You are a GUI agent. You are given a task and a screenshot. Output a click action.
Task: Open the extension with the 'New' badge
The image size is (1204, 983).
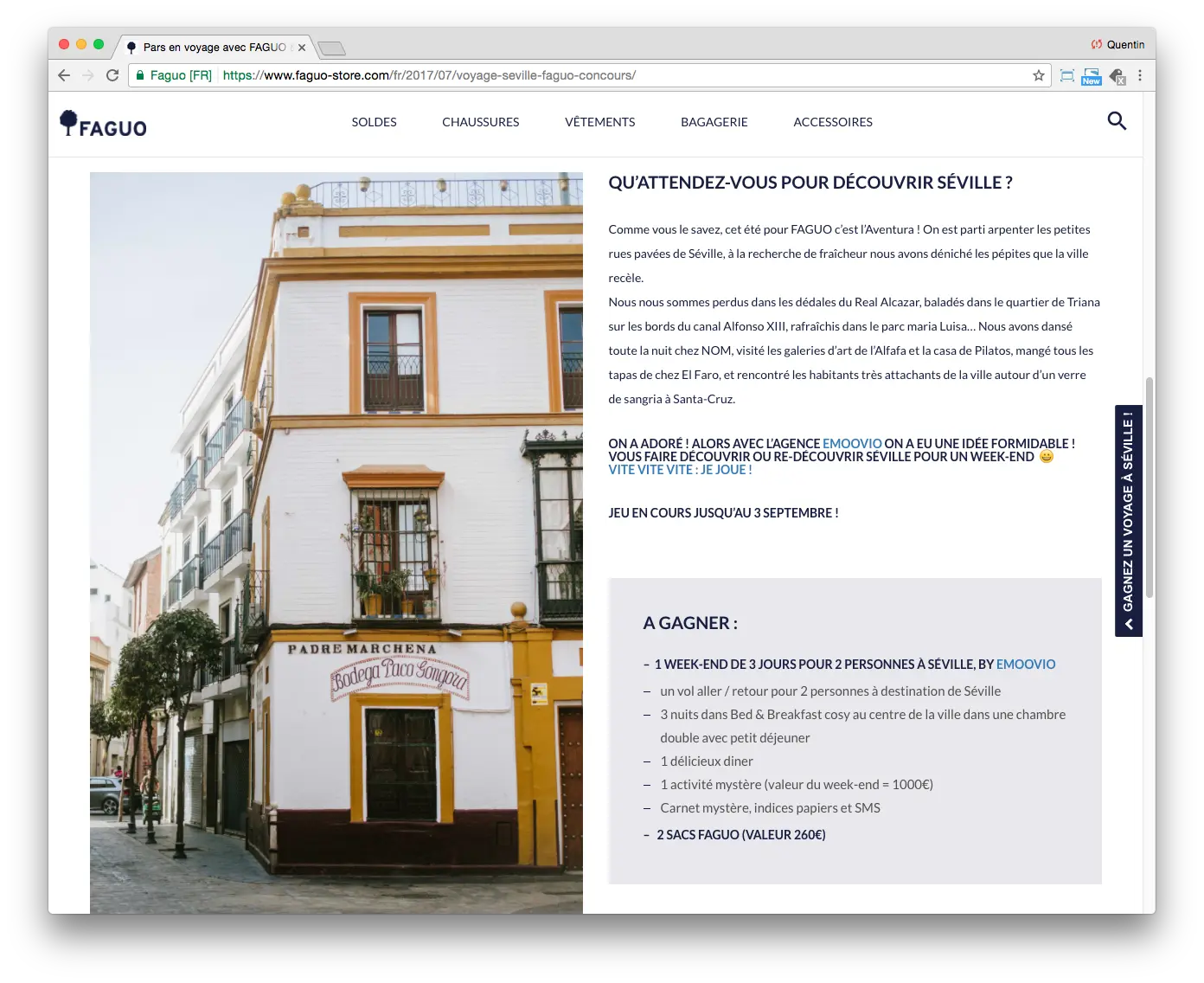(1092, 76)
